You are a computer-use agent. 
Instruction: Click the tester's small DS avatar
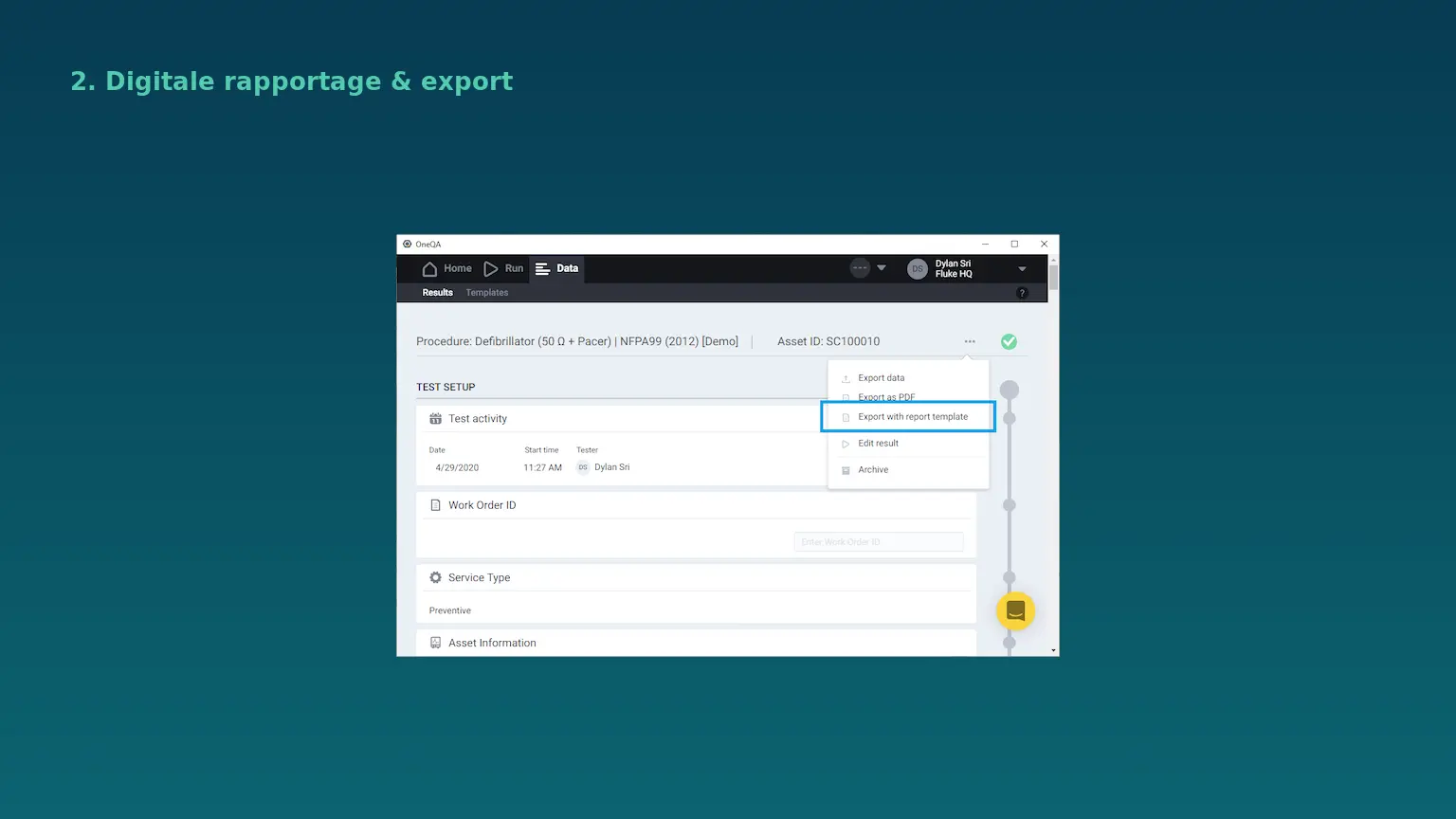point(583,467)
